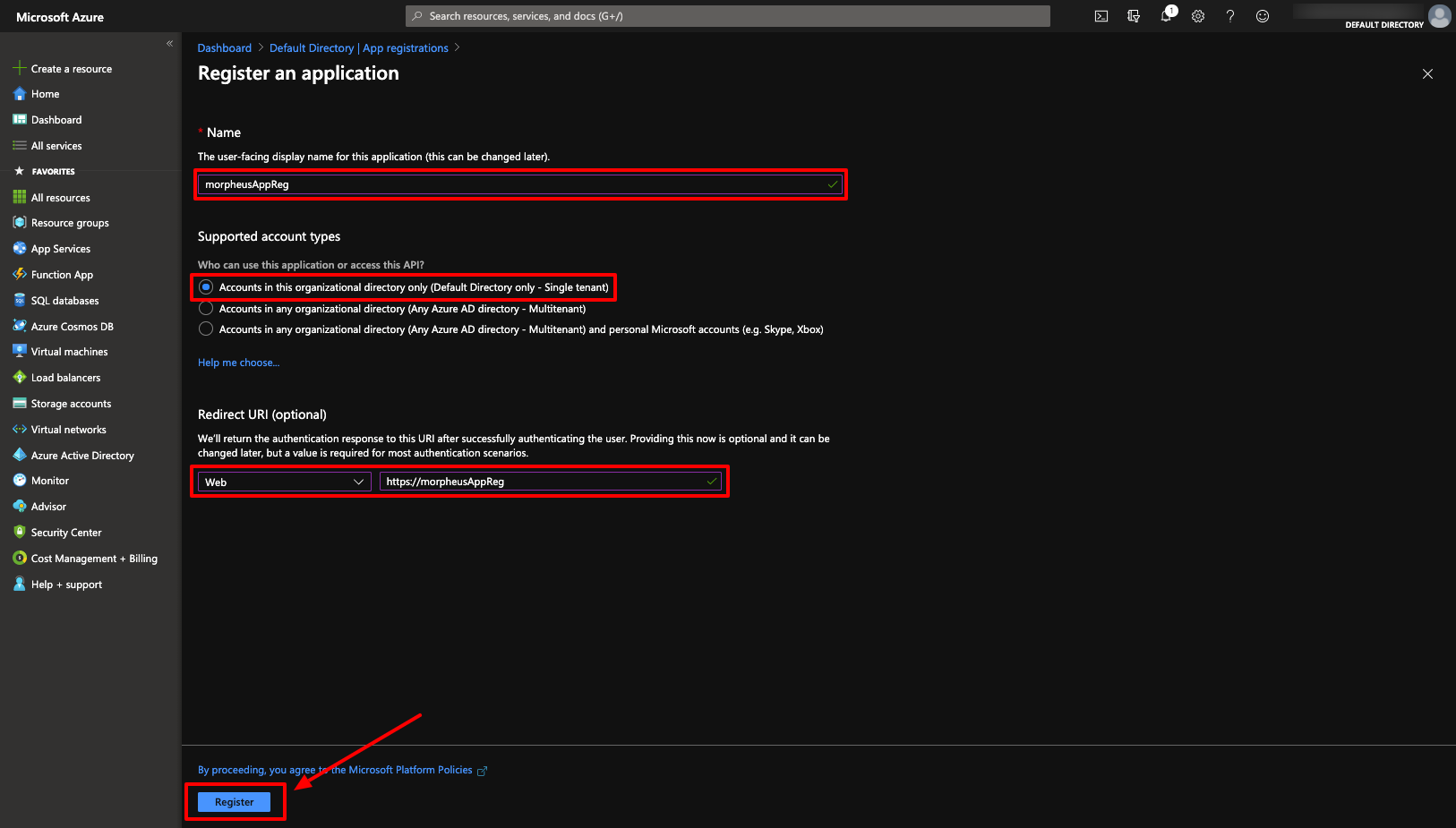The height and width of the screenshot is (828, 1456).
Task: Open the Dashboard breadcrumb link
Action: coord(224,47)
